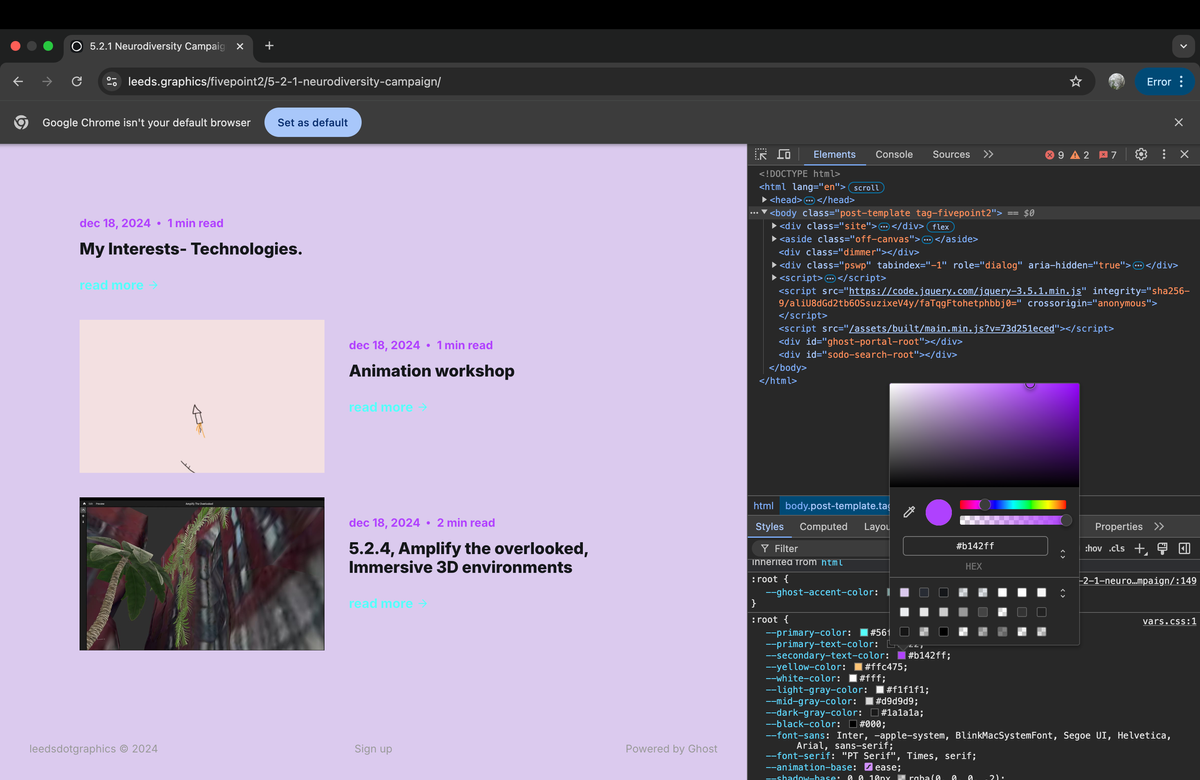Select the inspect element cursor icon

tap(761, 154)
